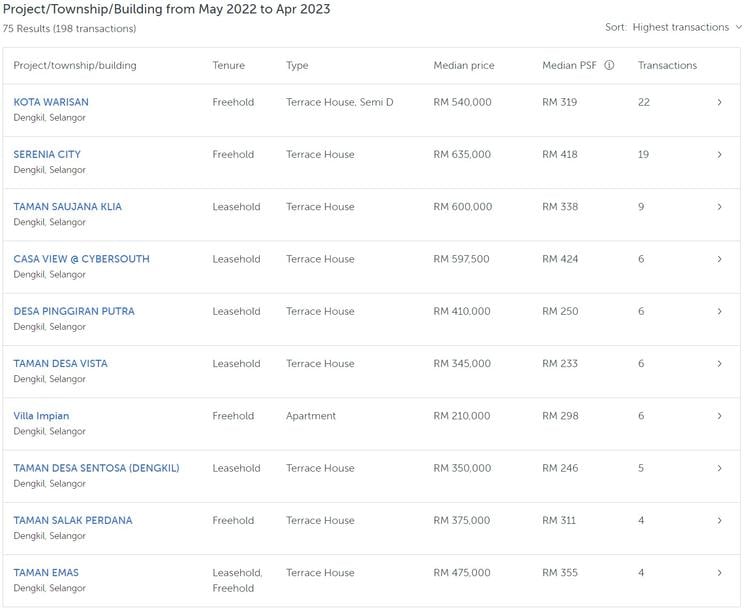Click the Transactions column header
The image size is (750, 615).
(667, 65)
